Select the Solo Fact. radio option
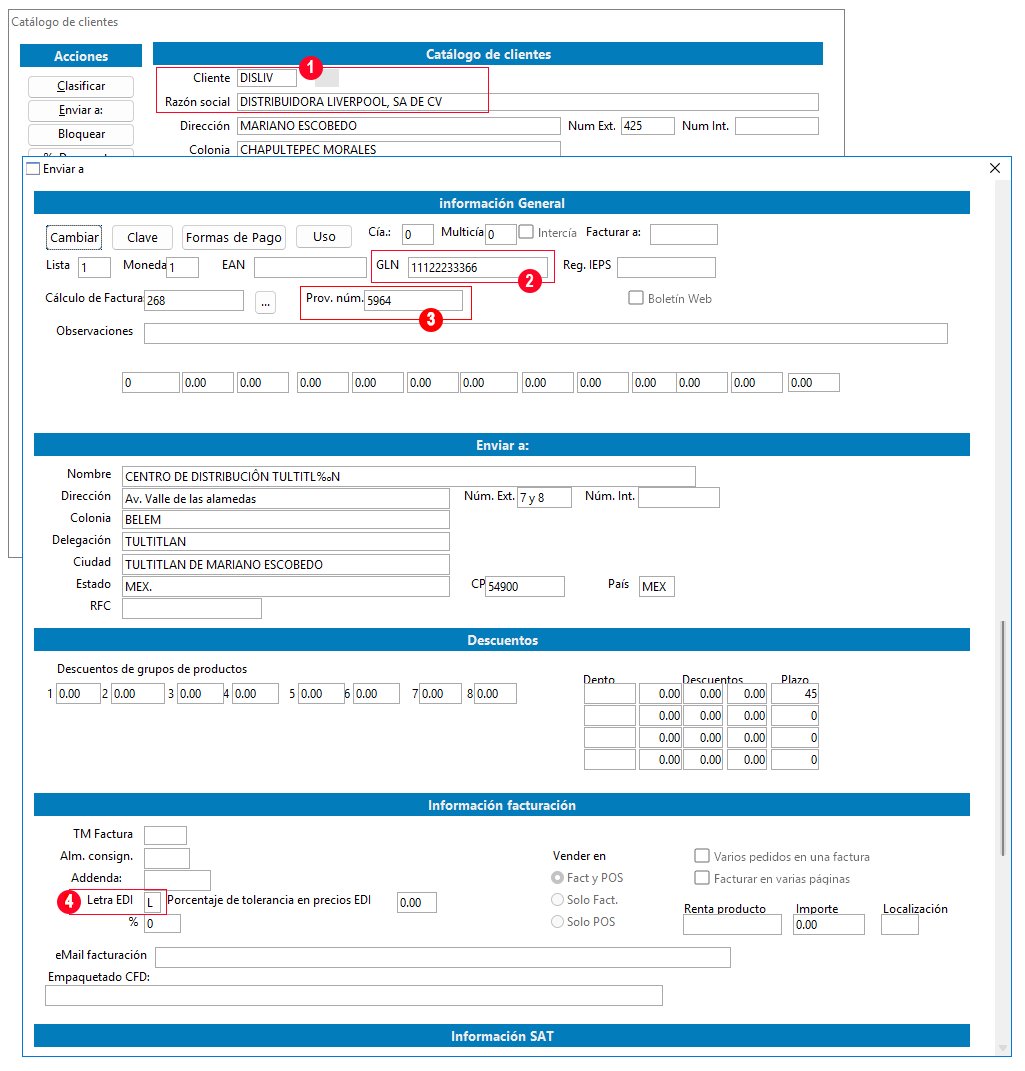Image resolution: width=1025 pixels, height=1071 pixels. point(558,900)
